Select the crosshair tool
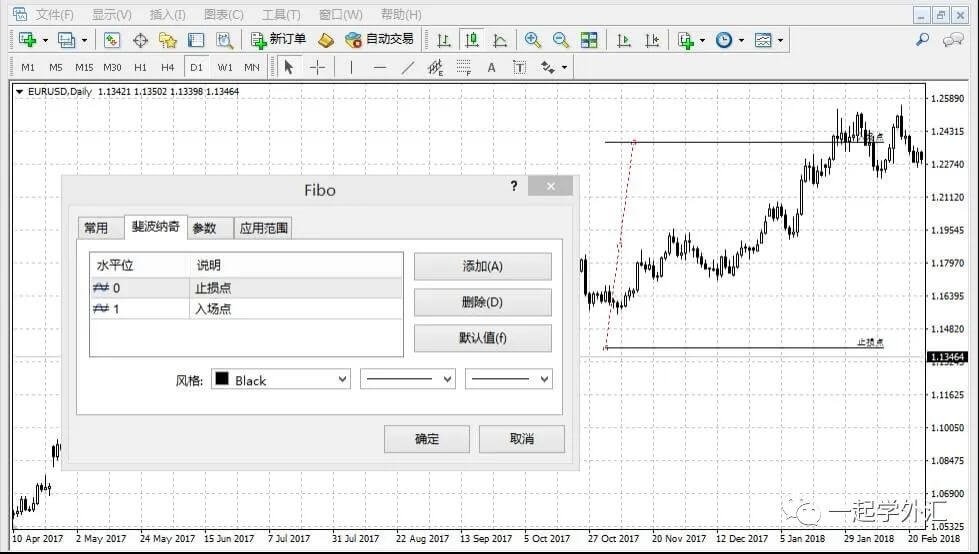 click(x=318, y=67)
